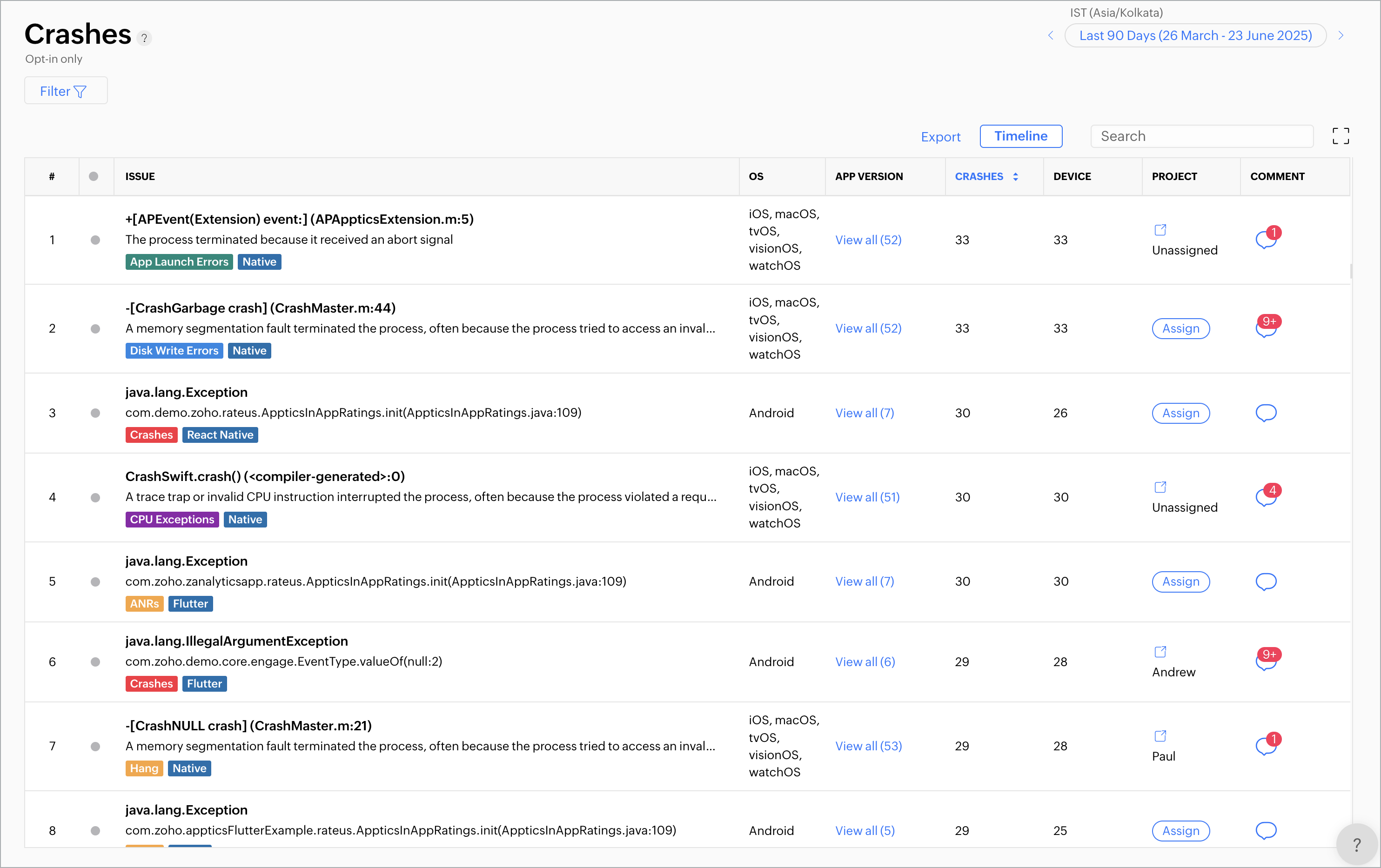
Task: Click the Filter button with funnel icon
Action: (x=66, y=91)
